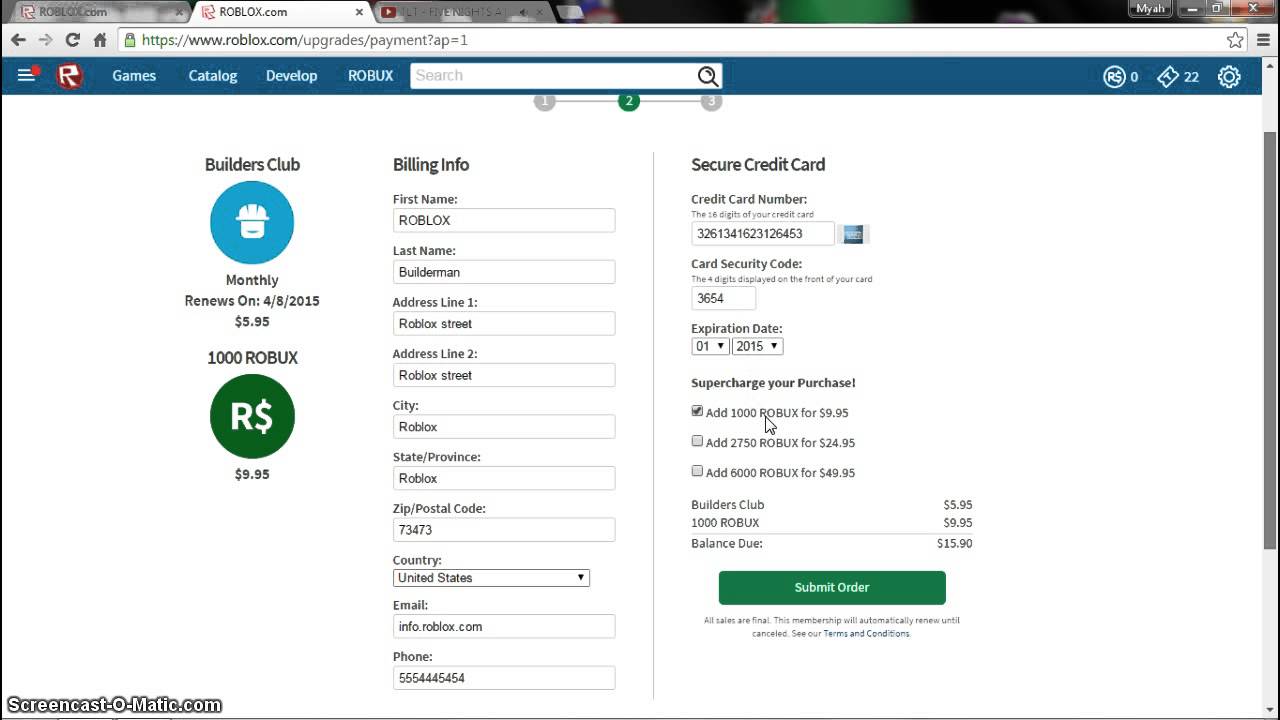Open the Country dropdown

pyautogui.click(x=491, y=578)
